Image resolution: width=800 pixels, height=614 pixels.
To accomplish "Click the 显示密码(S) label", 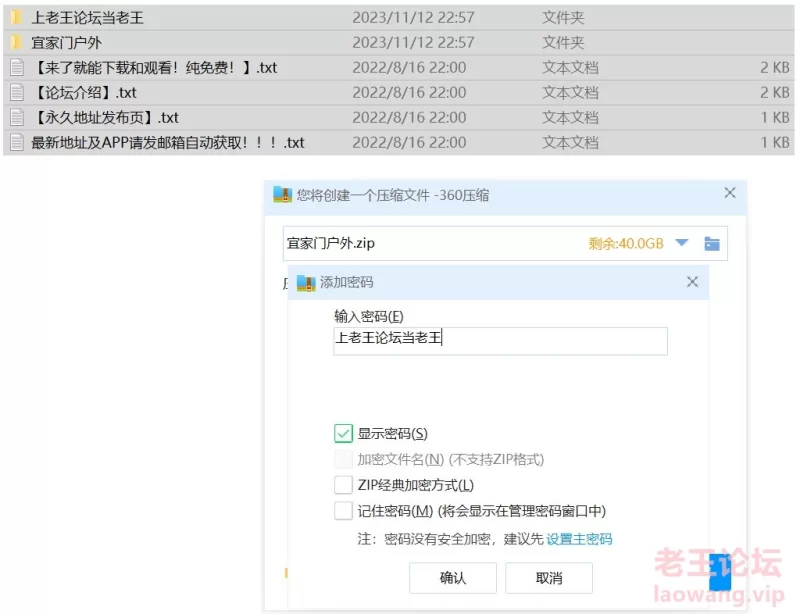I will click(x=392, y=434).
